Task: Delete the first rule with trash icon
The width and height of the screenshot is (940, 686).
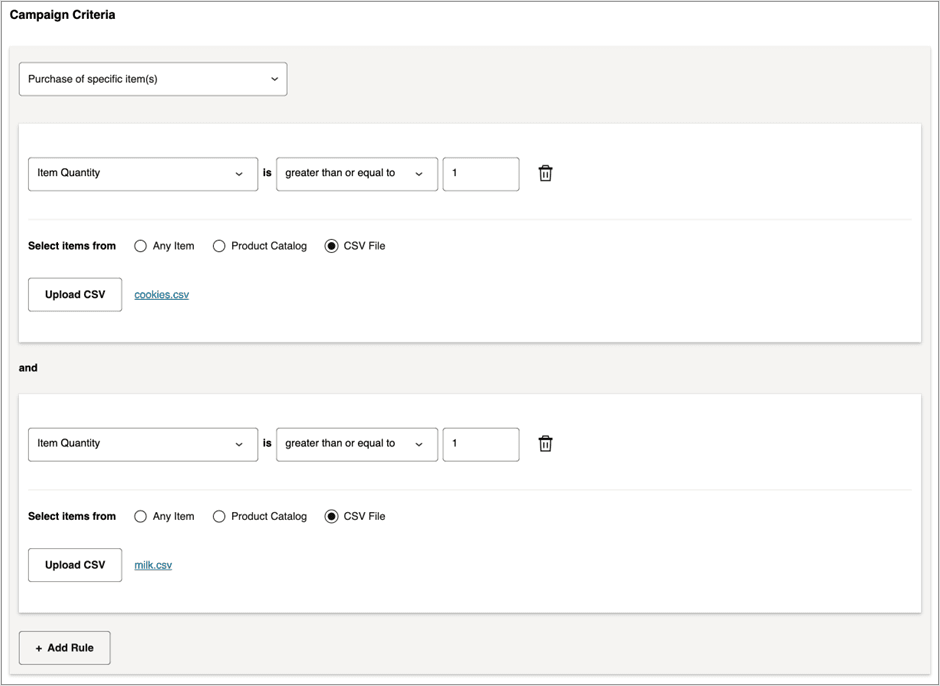Action: click(545, 173)
